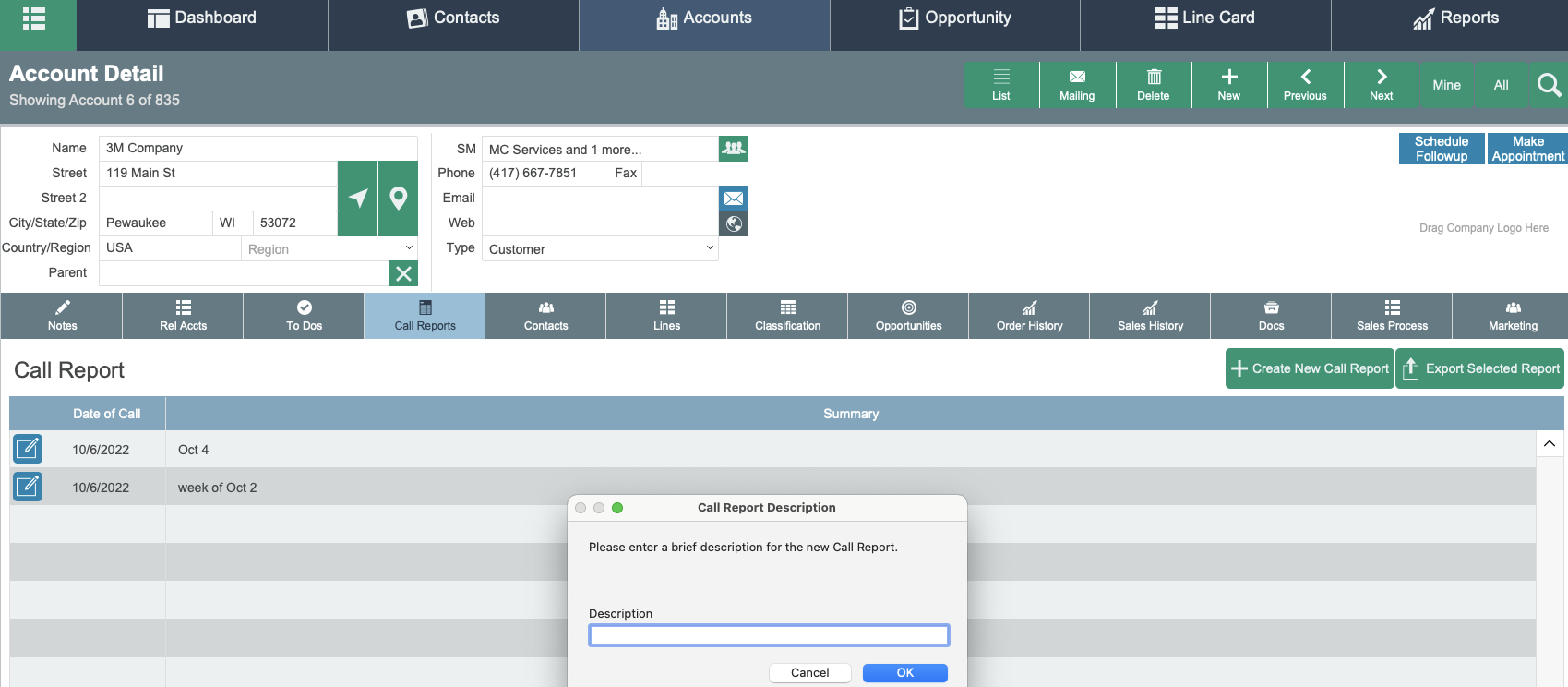Open the account Contacts section

[x=545, y=316]
